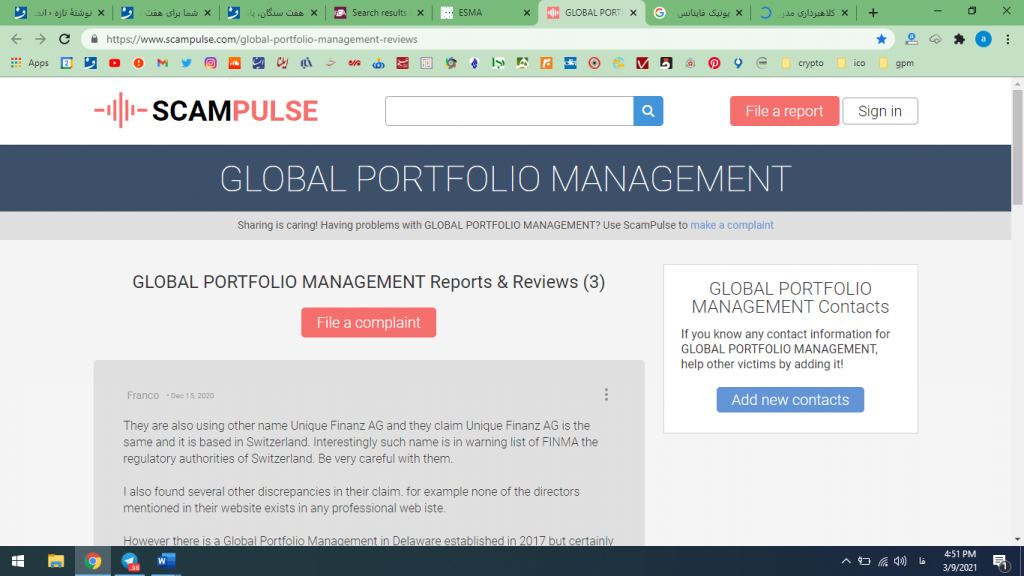
Task: Expand the gpm bookmarks folder
Action: pyautogui.click(x=896, y=63)
